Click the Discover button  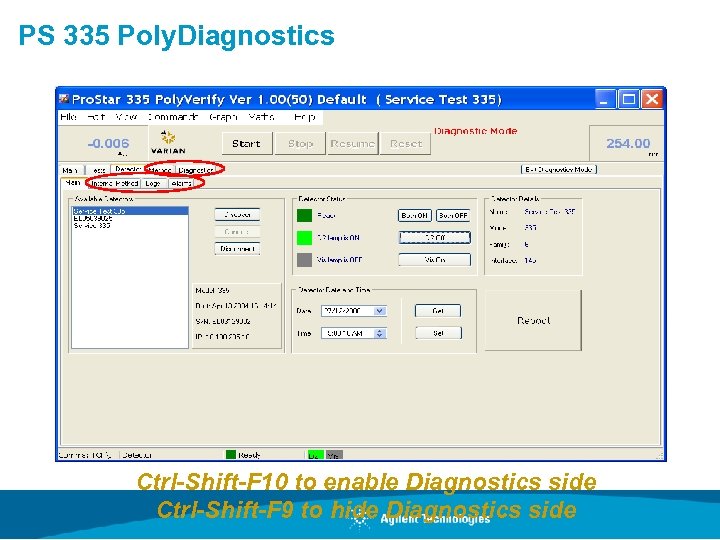point(237,214)
